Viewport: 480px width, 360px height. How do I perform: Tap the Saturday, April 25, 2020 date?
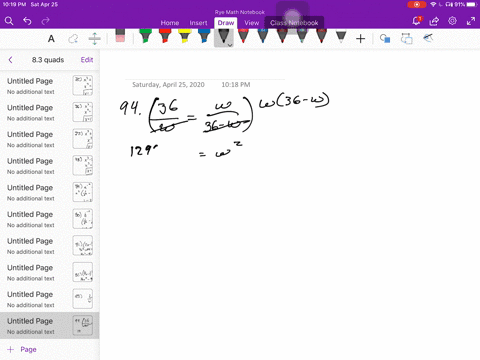coord(168,85)
